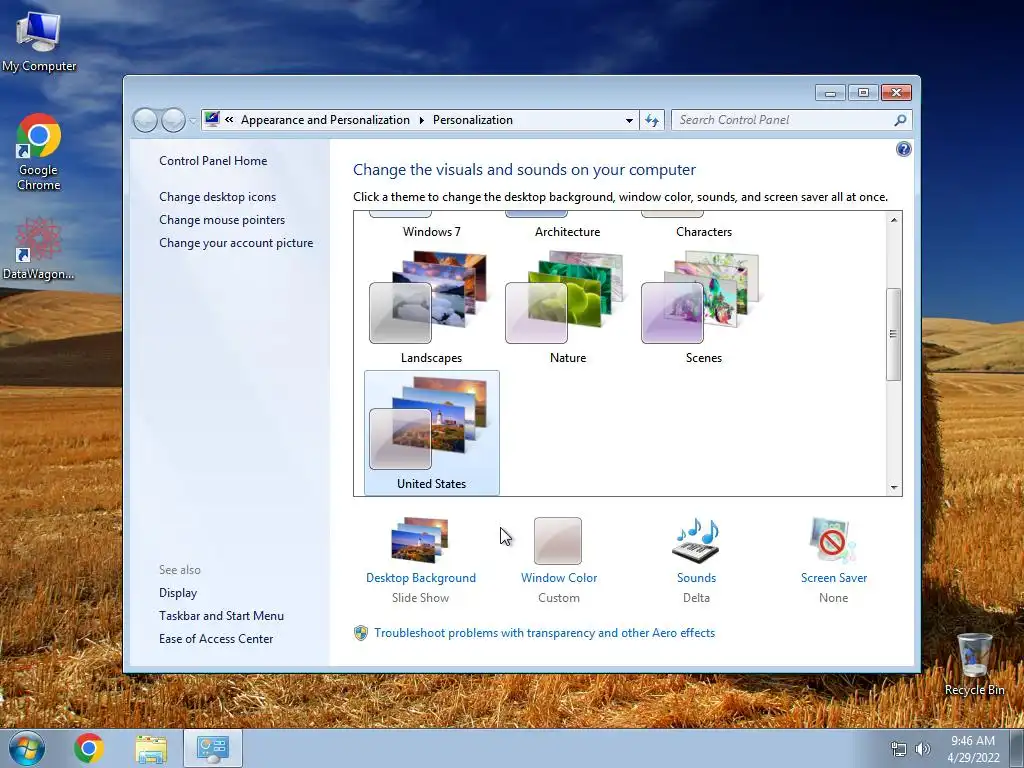Open the Desktop Background slideshow icon
The image size is (1024, 768).
[x=420, y=540]
